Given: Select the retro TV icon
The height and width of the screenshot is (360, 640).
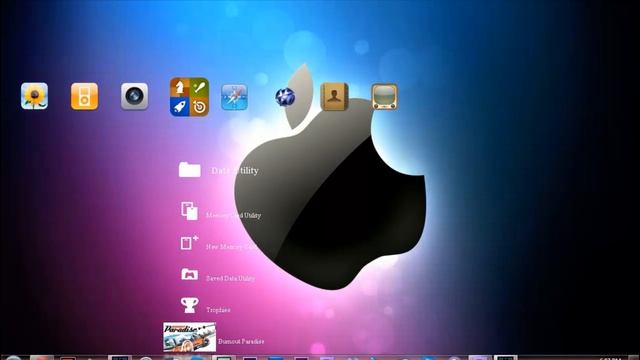Looking at the screenshot, I should click(384, 97).
